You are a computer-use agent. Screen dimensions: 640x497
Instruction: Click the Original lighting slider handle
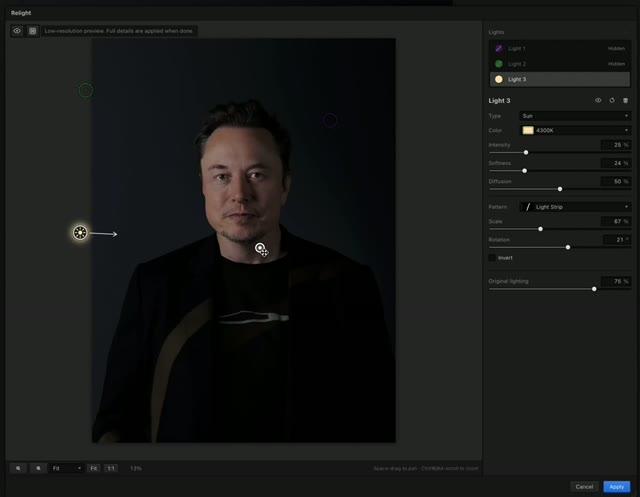click(x=594, y=289)
